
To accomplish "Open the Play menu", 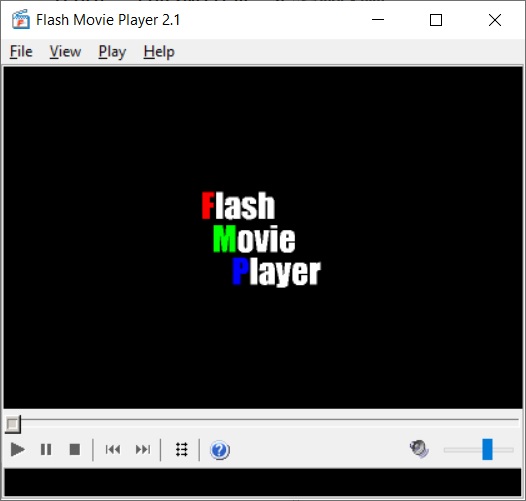I will pyautogui.click(x=112, y=52).
